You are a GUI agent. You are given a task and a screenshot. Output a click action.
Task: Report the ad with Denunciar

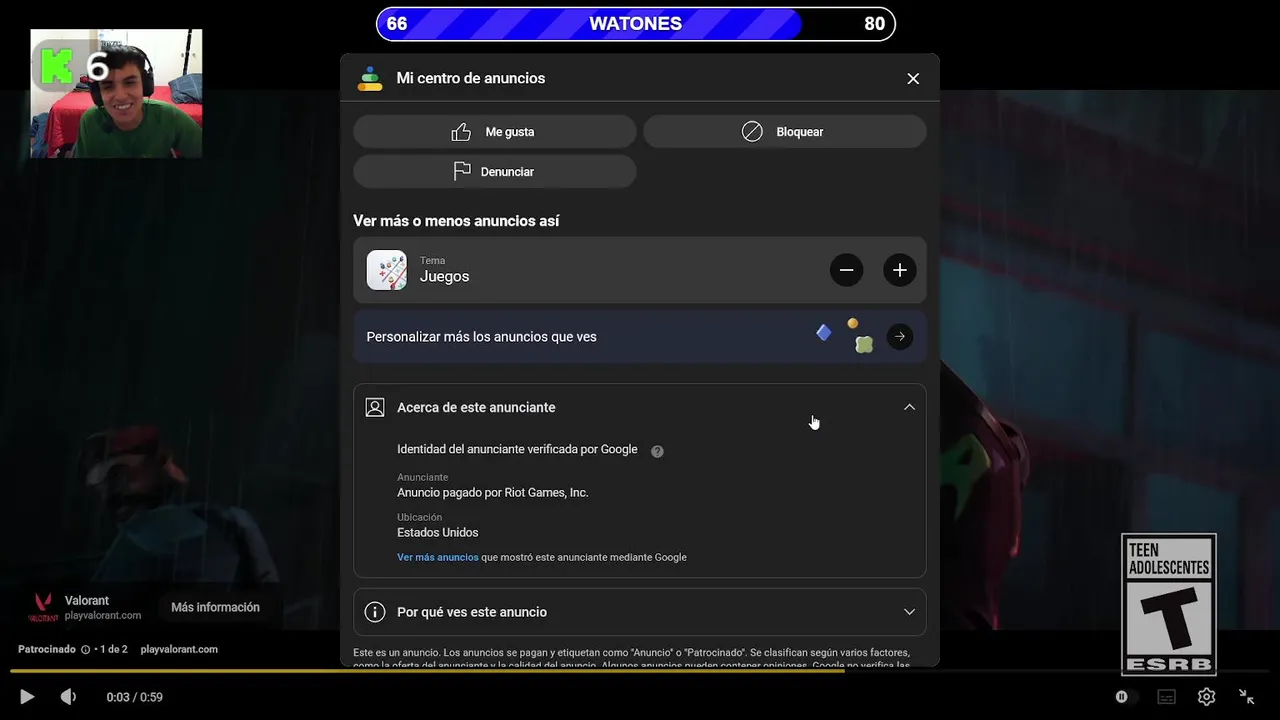(495, 172)
